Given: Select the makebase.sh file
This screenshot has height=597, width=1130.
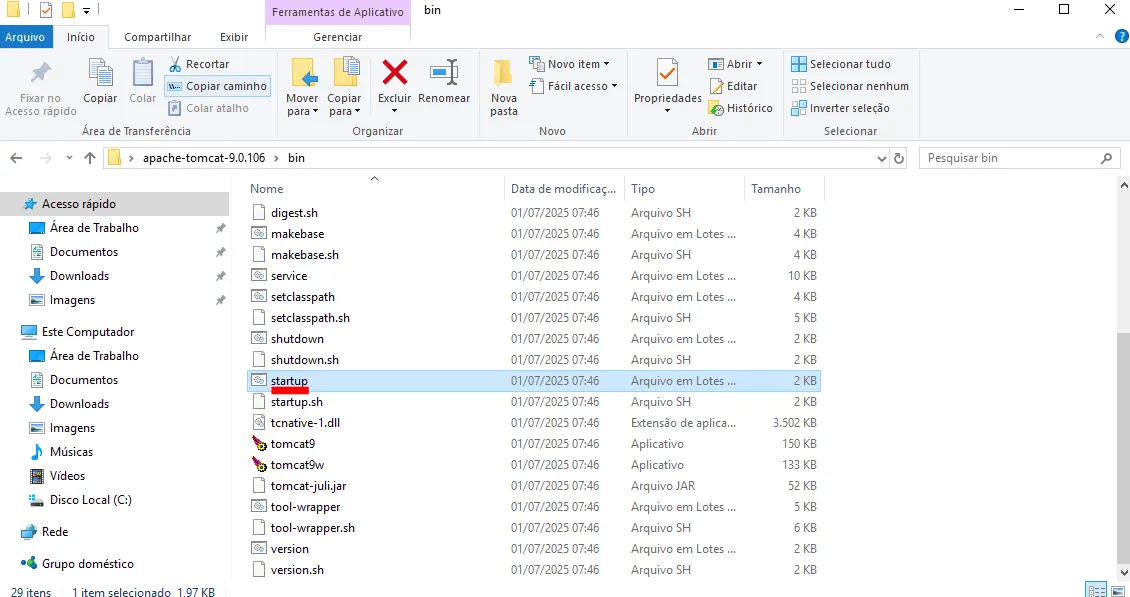Looking at the screenshot, I should (x=305, y=255).
